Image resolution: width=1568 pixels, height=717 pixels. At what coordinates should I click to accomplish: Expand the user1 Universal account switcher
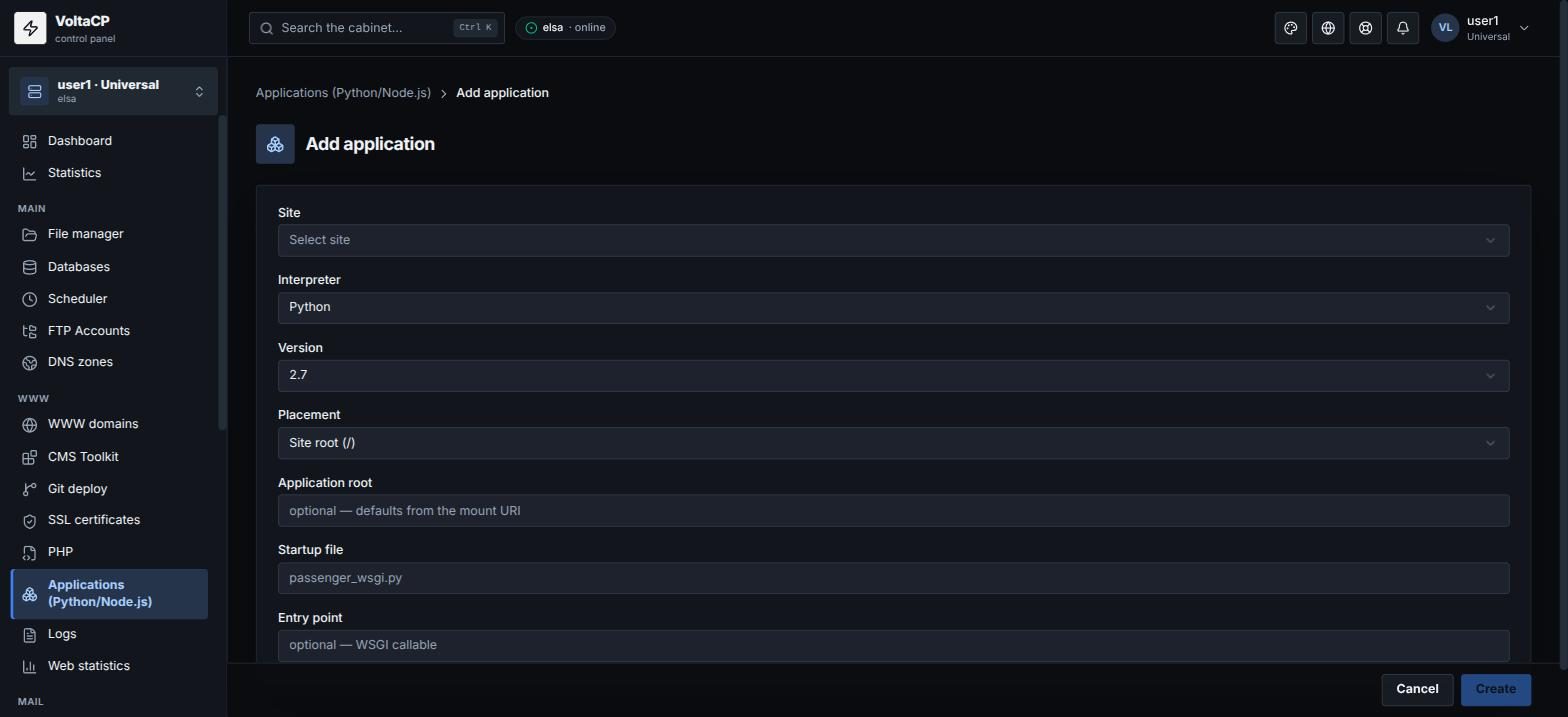click(x=113, y=91)
